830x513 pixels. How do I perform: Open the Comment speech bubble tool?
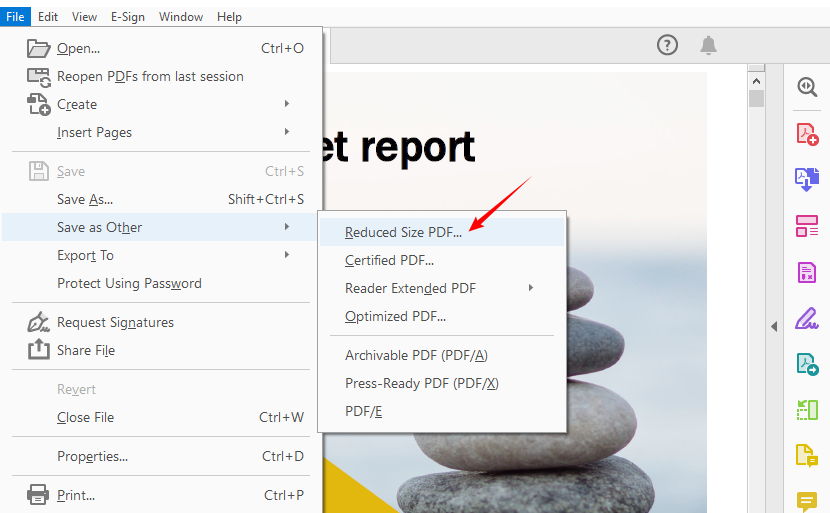point(807,501)
